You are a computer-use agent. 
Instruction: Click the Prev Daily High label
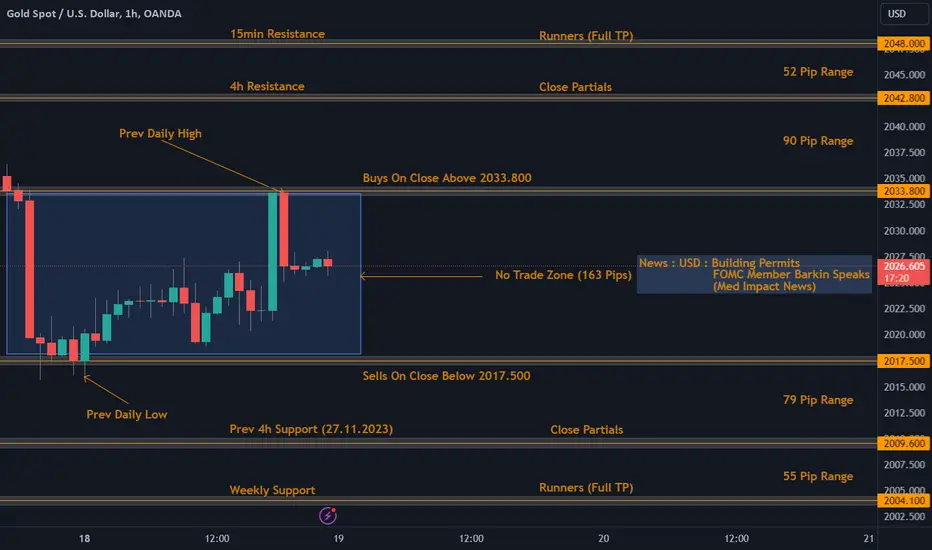pyautogui.click(x=160, y=133)
